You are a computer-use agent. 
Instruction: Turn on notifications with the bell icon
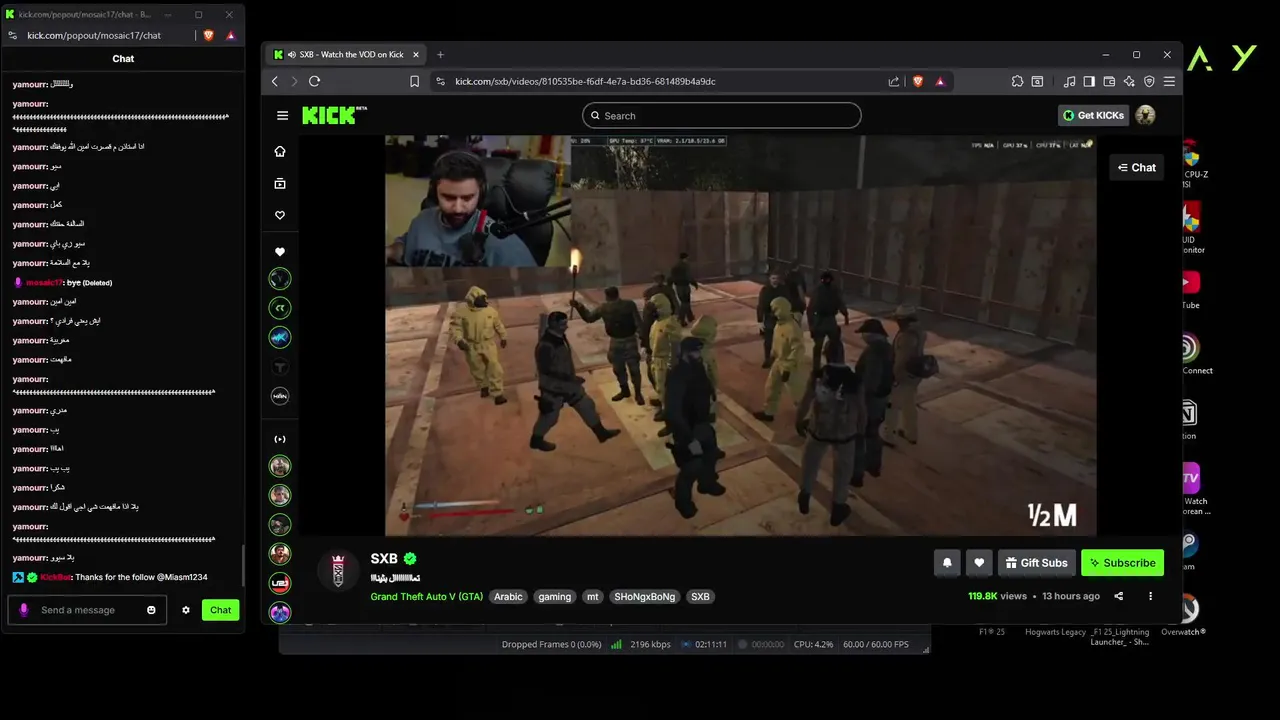click(947, 563)
